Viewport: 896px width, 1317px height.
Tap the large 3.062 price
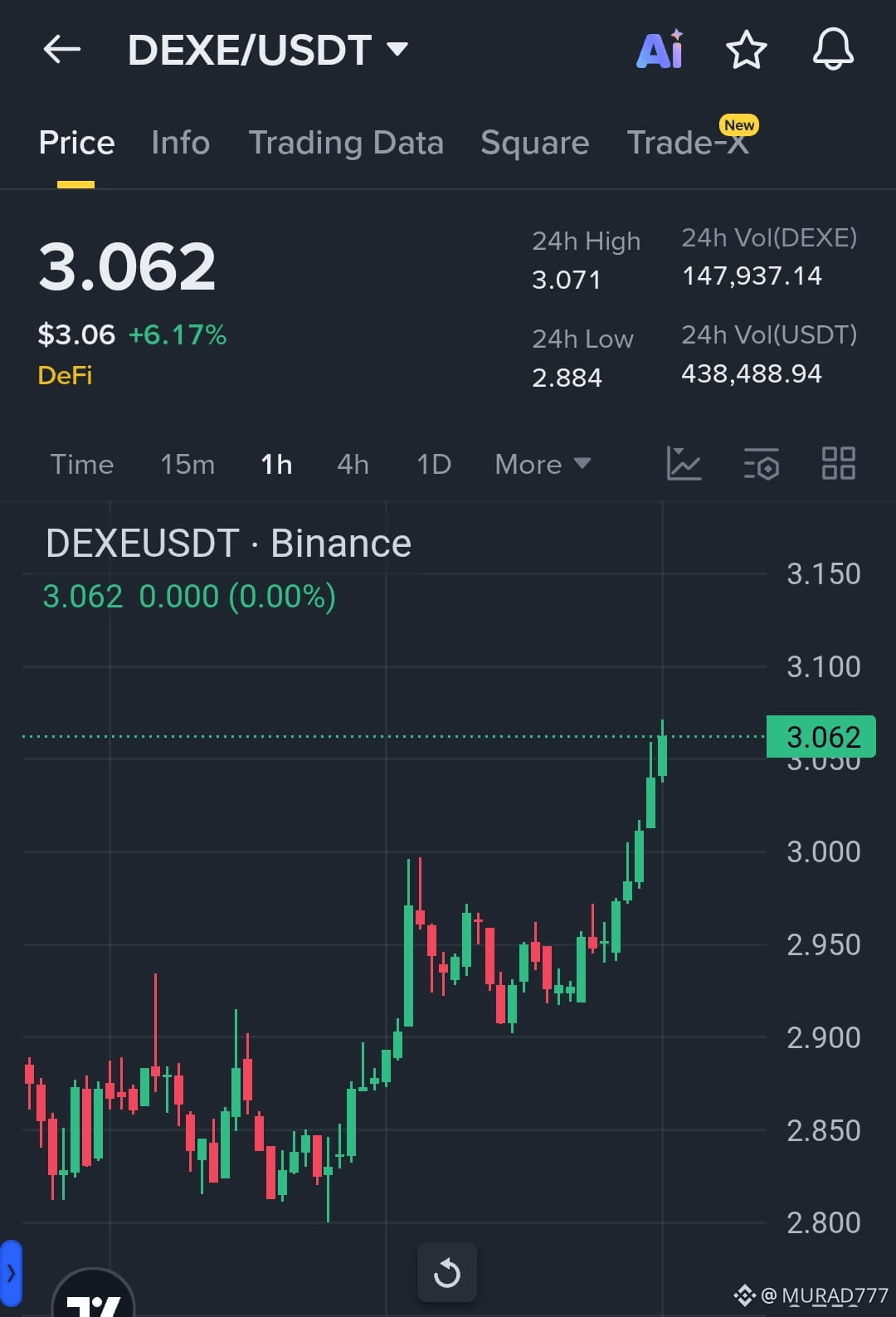127,267
